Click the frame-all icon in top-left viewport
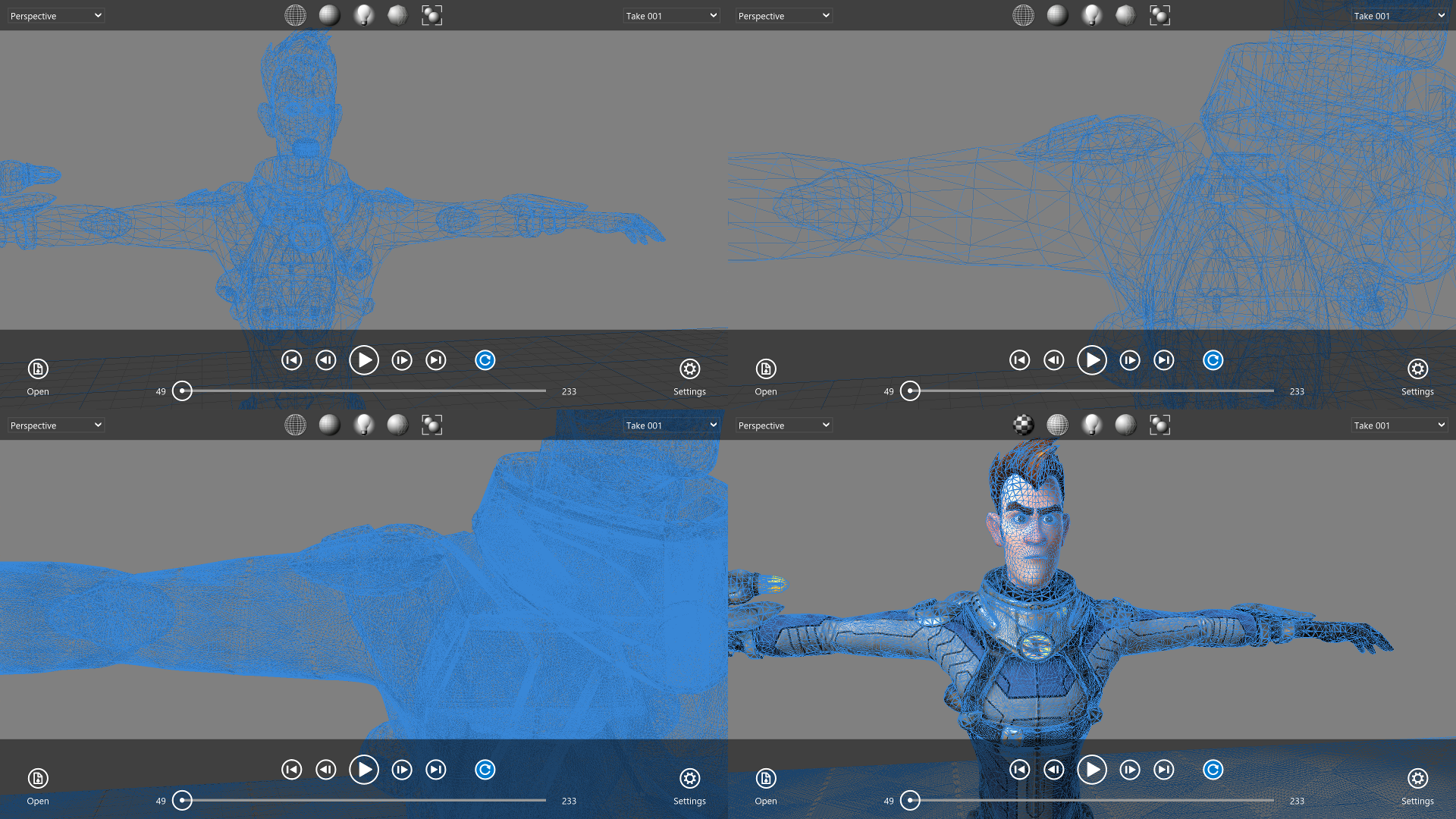The height and width of the screenshot is (819, 1456). click(431, 15)
